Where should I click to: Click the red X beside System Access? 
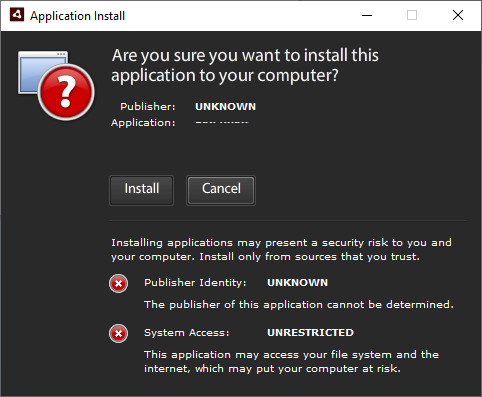pyautogui.click(x=118, y=333)
